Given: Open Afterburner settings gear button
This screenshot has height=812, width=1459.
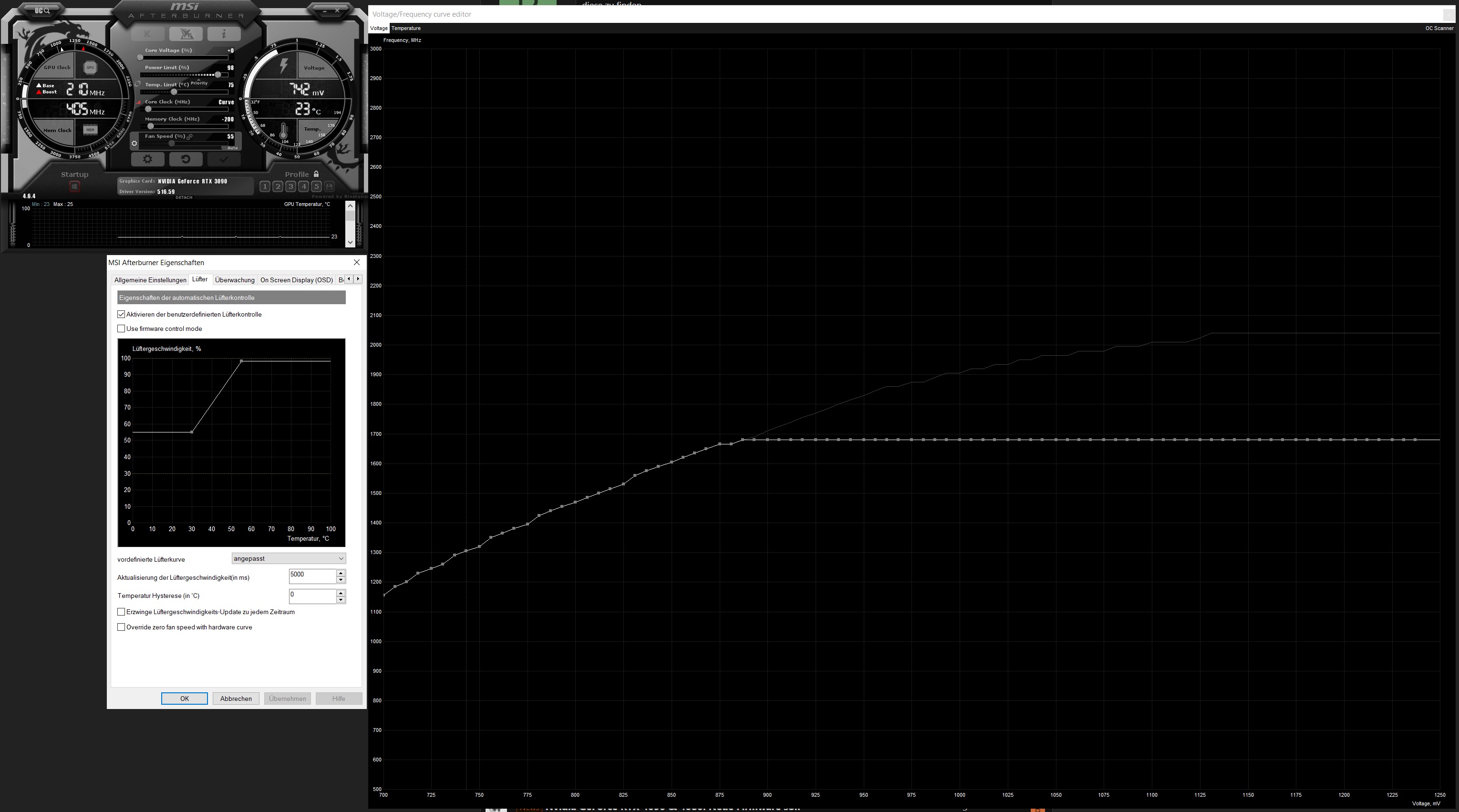Looking at the screenshot, I should tap(148, 160).
